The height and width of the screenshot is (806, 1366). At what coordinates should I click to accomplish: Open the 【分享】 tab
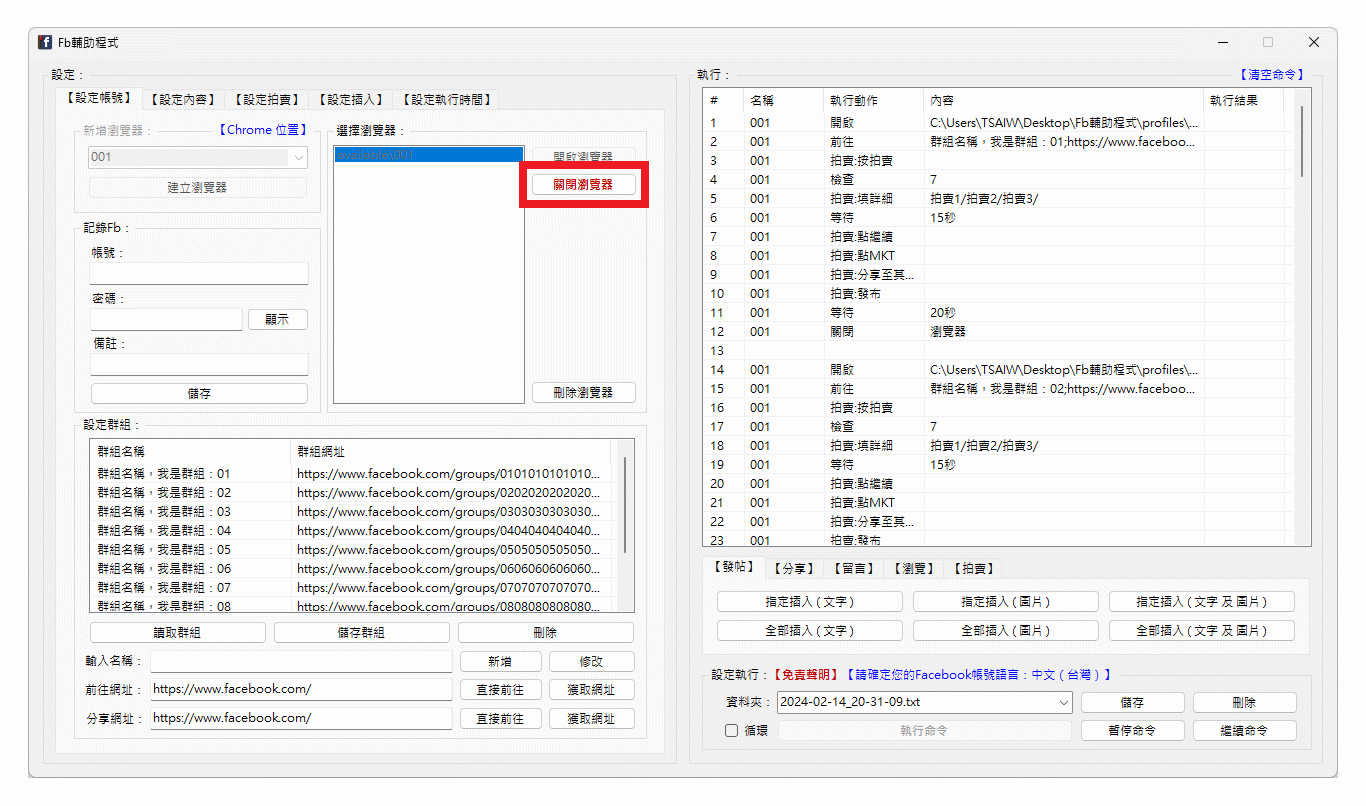click(794, 569)
